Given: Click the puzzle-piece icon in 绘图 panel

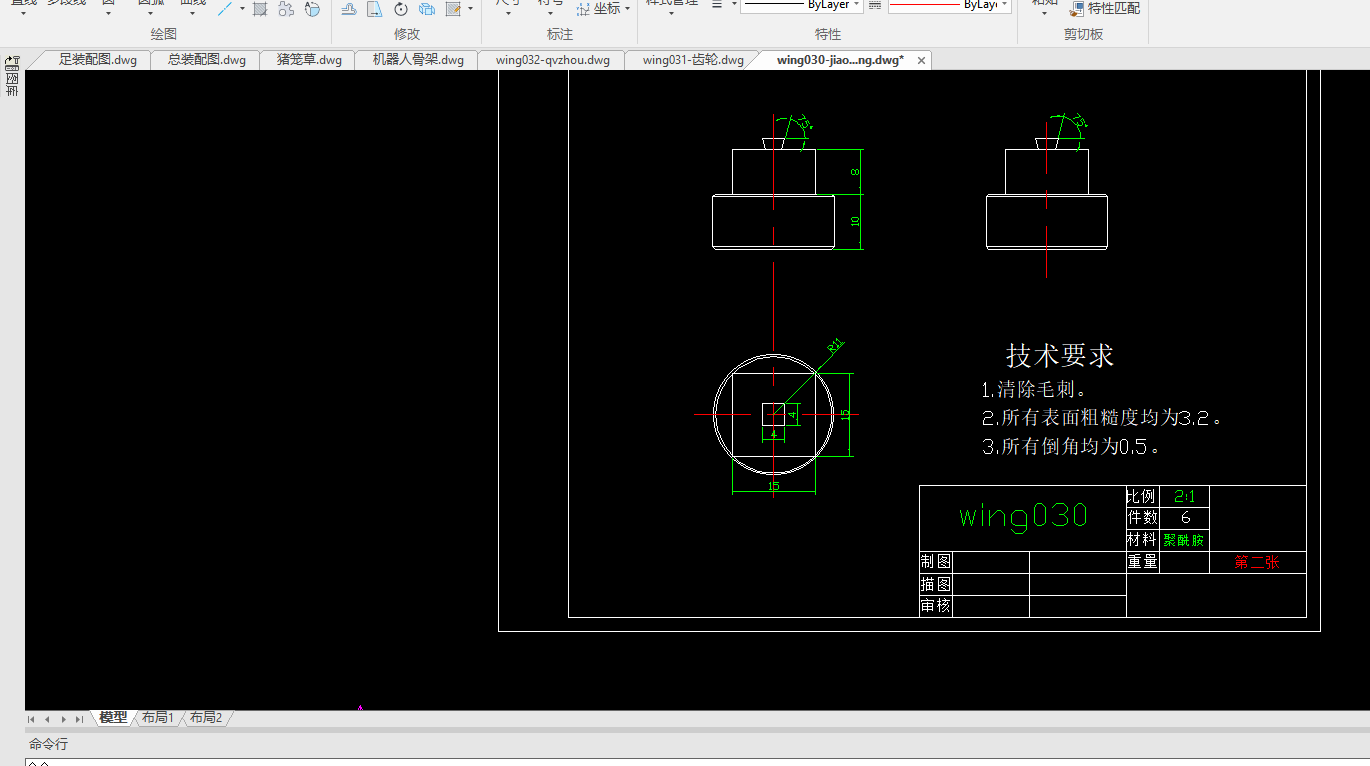Looking at the screenshot, I should [x=286, y=8].
